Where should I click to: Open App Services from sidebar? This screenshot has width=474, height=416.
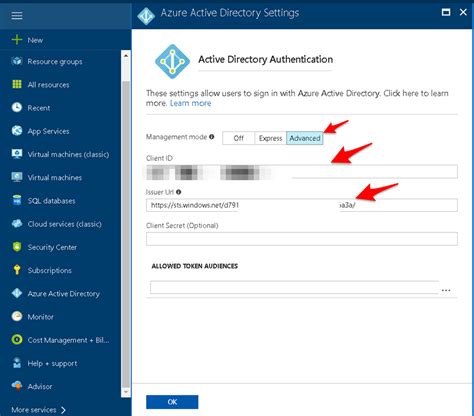pos(48,131)
